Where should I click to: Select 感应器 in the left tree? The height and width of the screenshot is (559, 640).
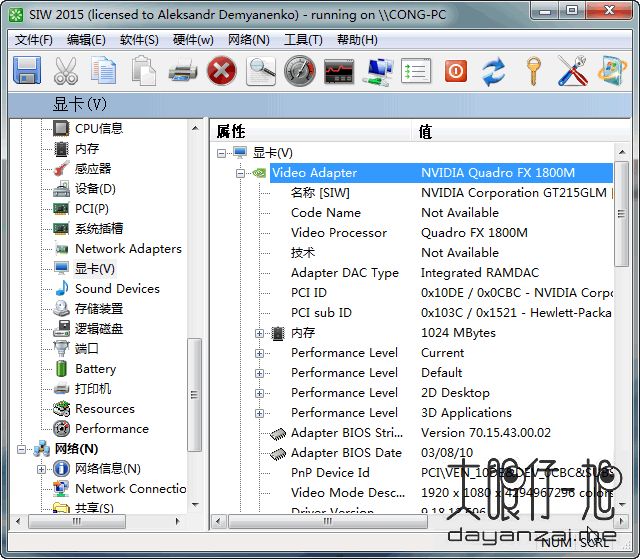[93, 169]
